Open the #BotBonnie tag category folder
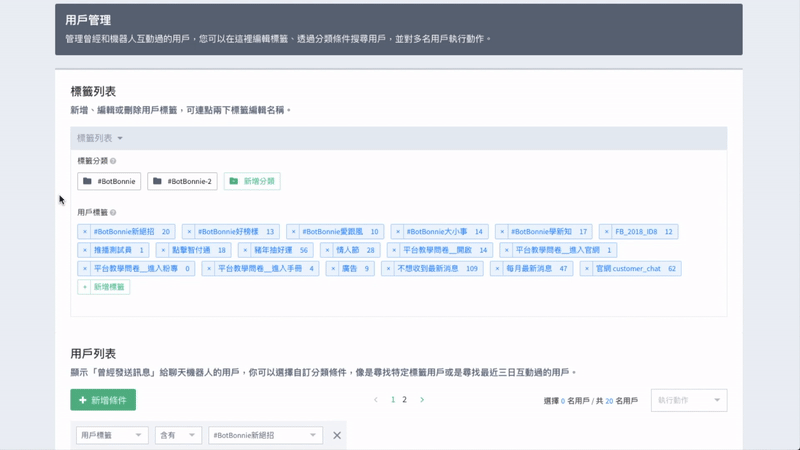This screenshot has height=450, width=800. 109,181
